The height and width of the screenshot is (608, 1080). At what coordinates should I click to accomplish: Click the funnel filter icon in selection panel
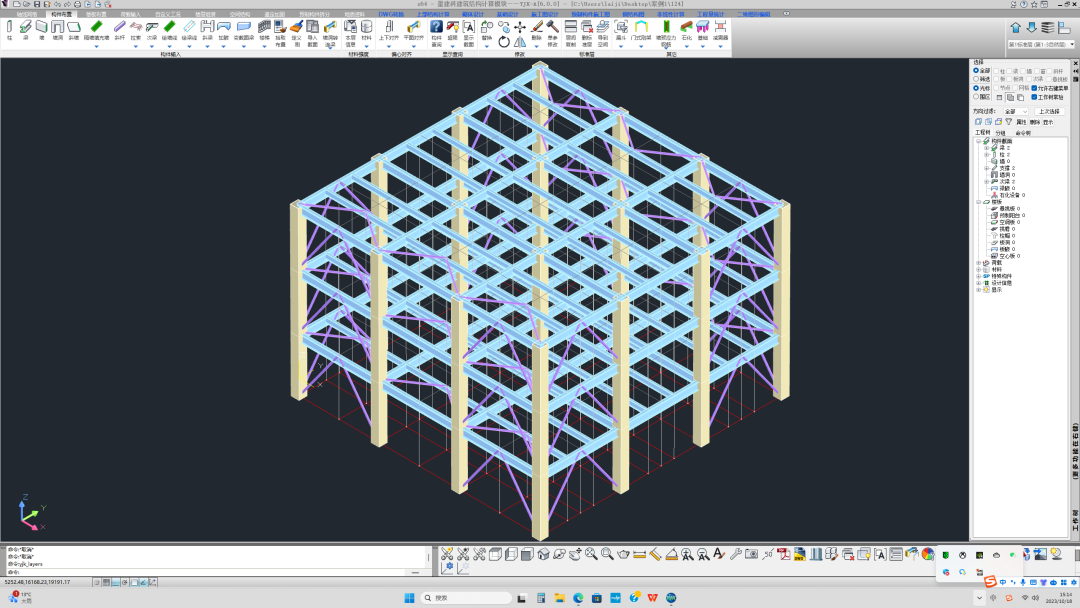(1008, 122)
